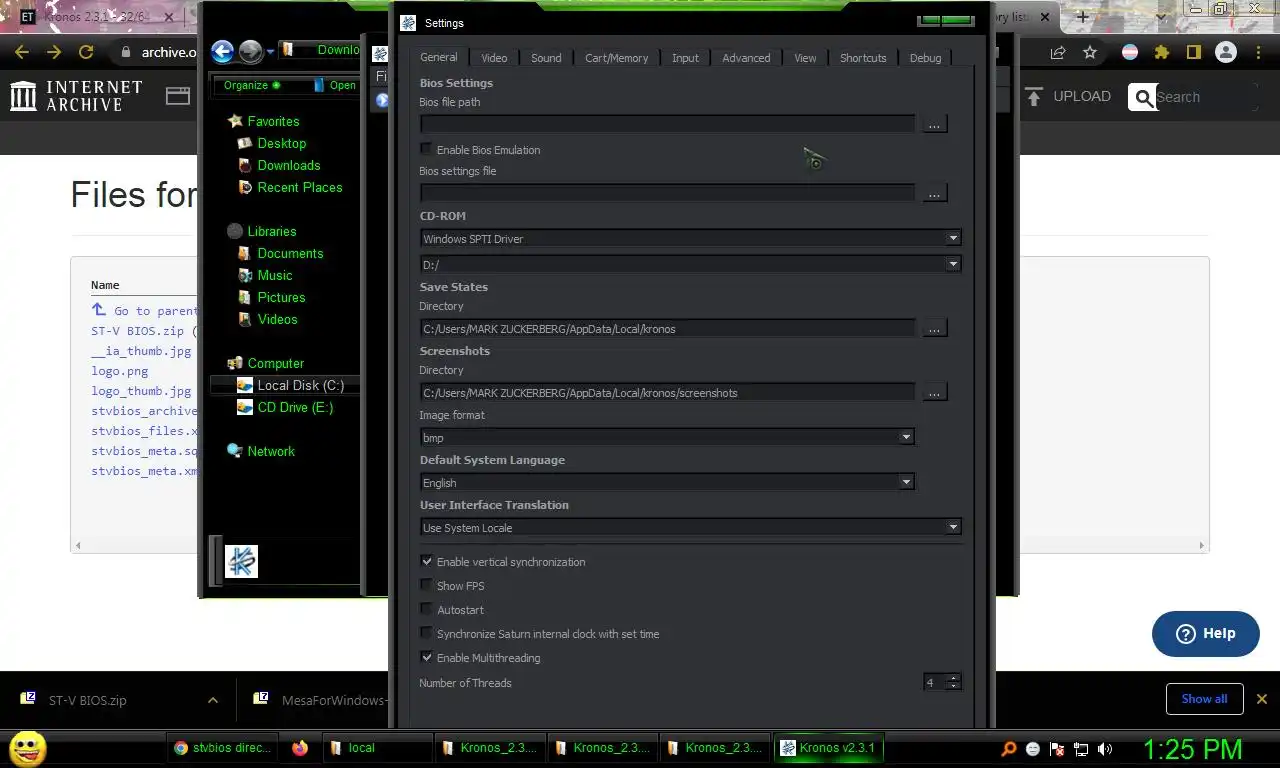Click the Bios settings file field
The width and height of the screenshot is (1280, 768).
[667, 193]
